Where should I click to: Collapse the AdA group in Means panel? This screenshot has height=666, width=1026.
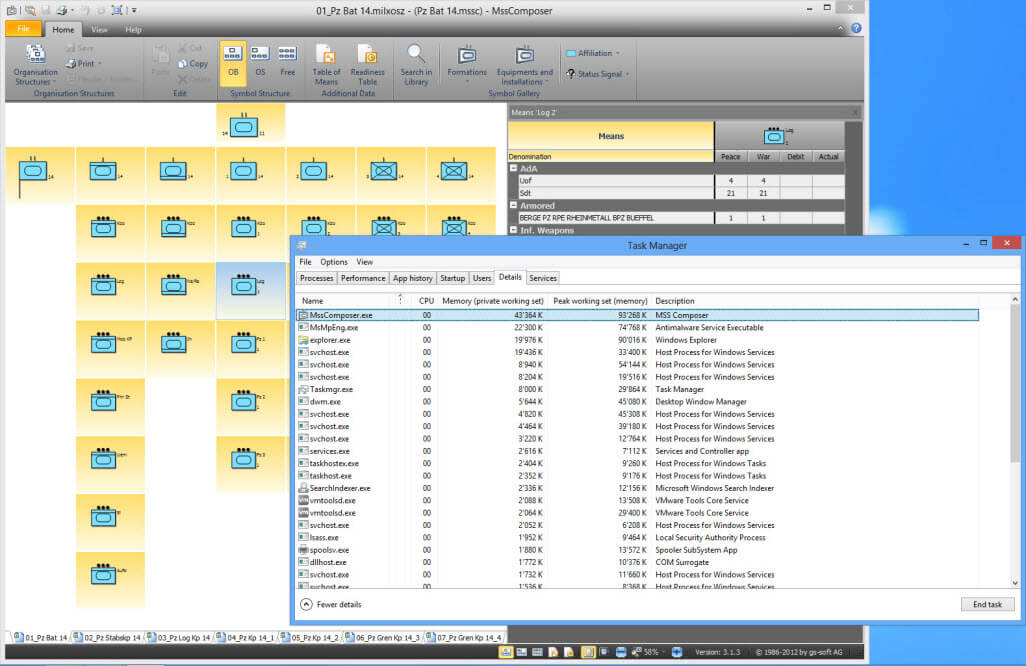pos(514,168)
